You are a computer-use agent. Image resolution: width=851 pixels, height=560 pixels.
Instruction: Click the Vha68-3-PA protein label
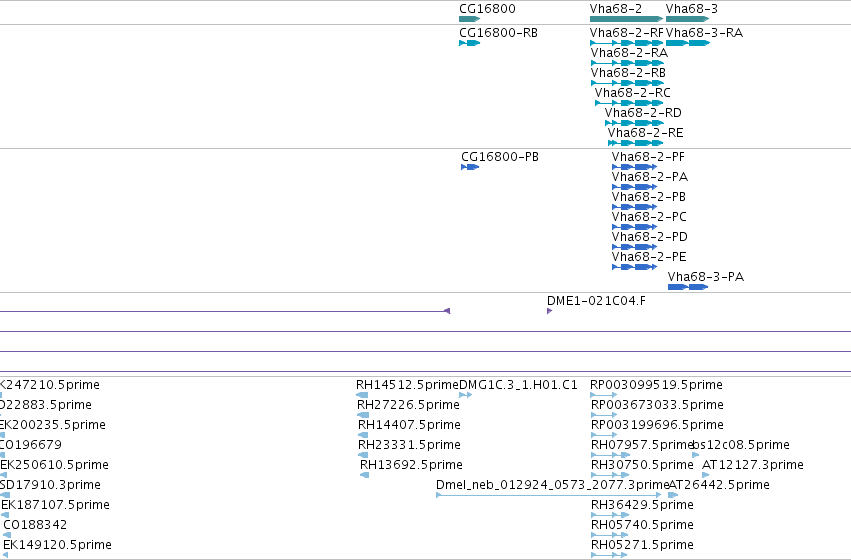pyautogui.click(x=706, y=277)
